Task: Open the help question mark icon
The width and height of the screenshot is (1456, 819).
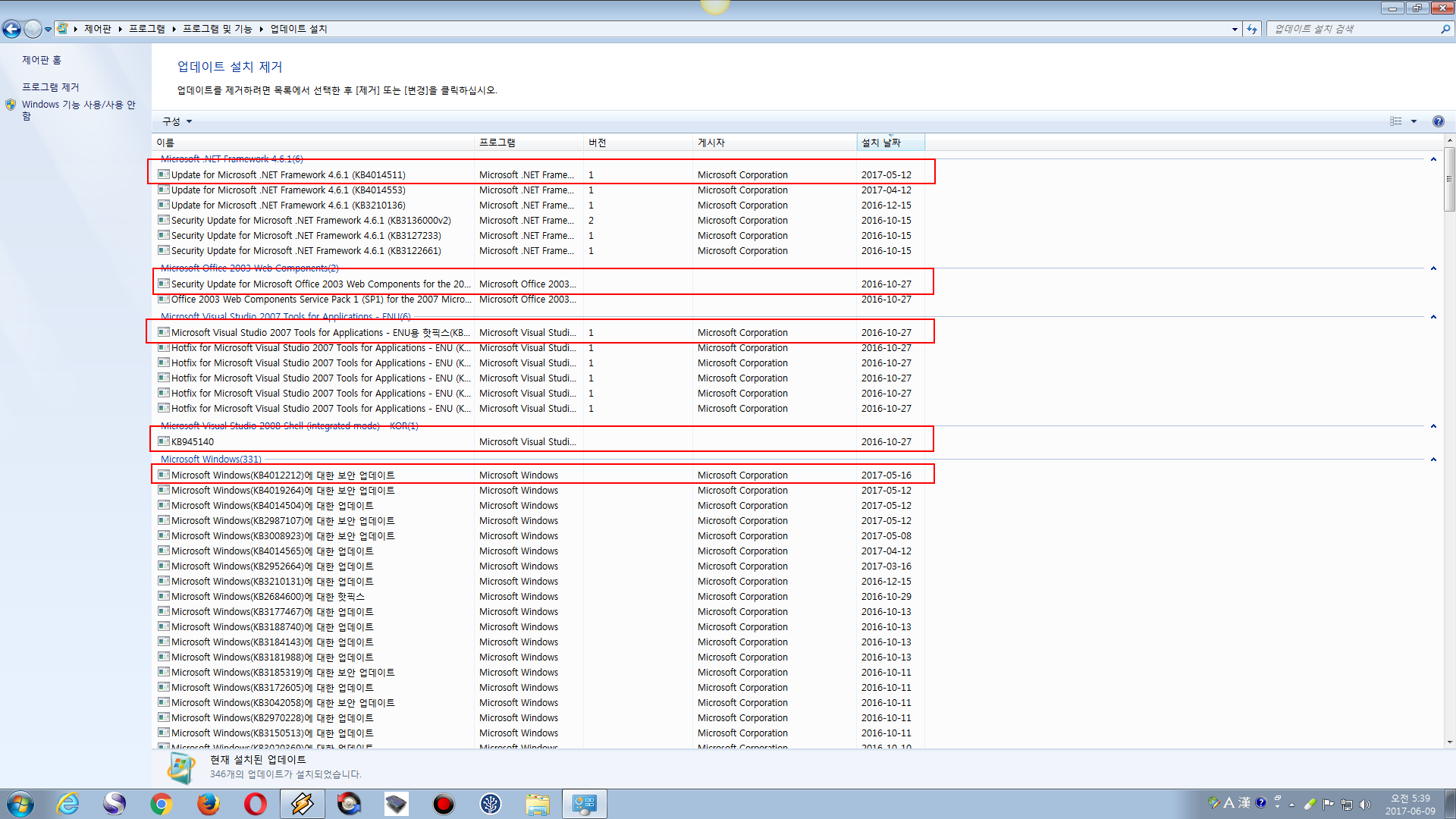Action: point(1439,121)
